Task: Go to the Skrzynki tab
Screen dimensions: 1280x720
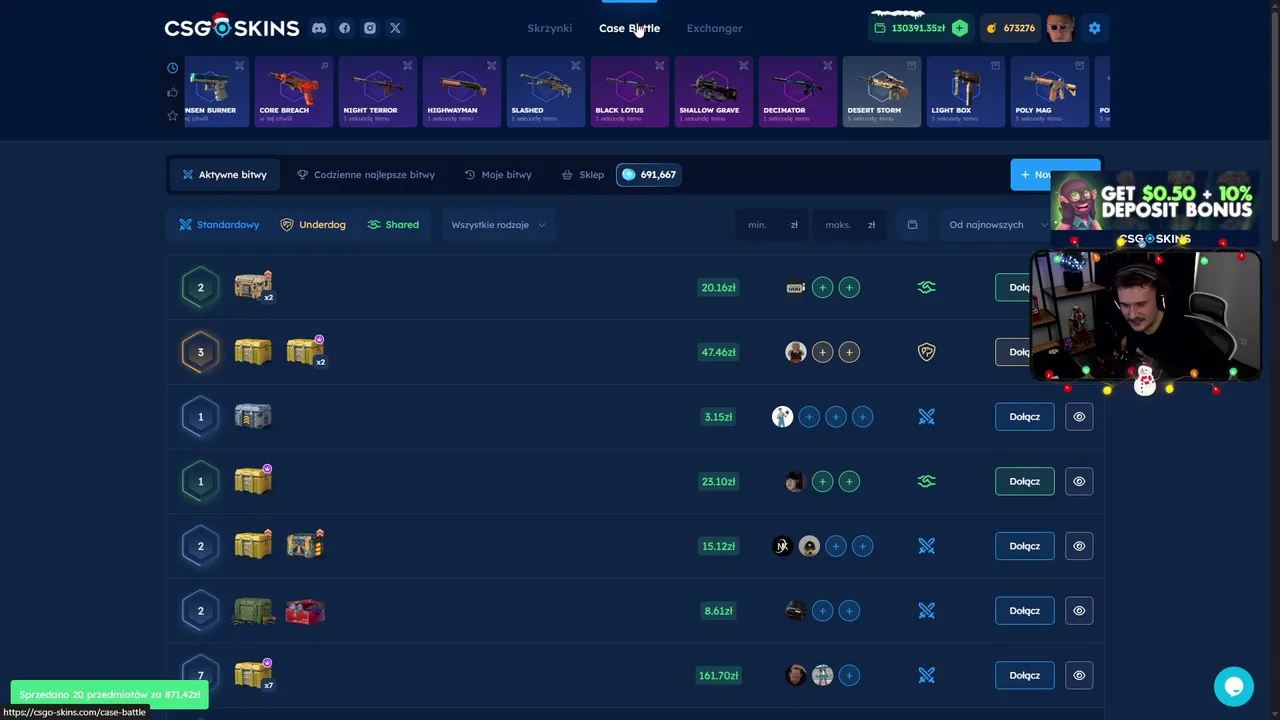Action: 550,28
